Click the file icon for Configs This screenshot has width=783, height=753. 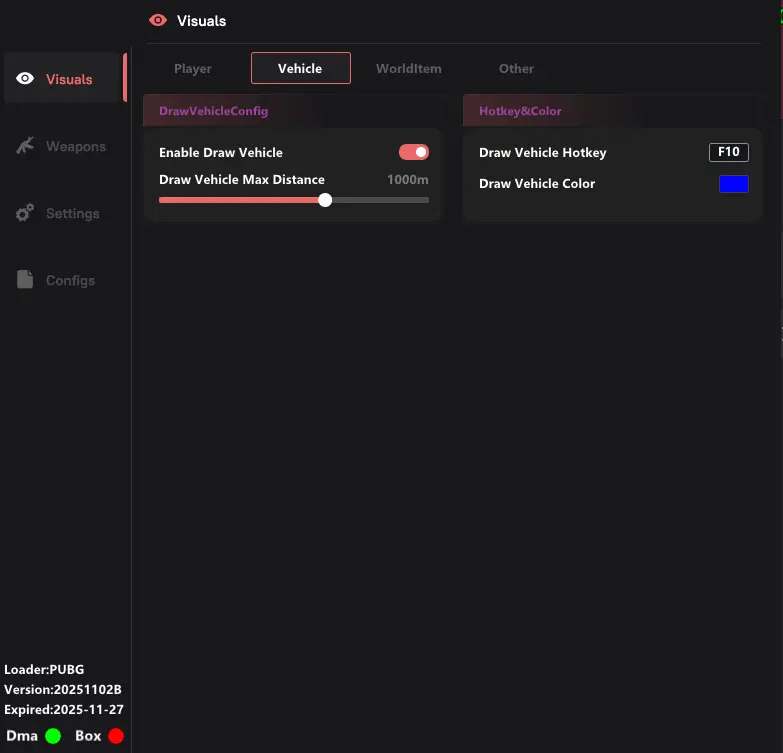(25, 280)
